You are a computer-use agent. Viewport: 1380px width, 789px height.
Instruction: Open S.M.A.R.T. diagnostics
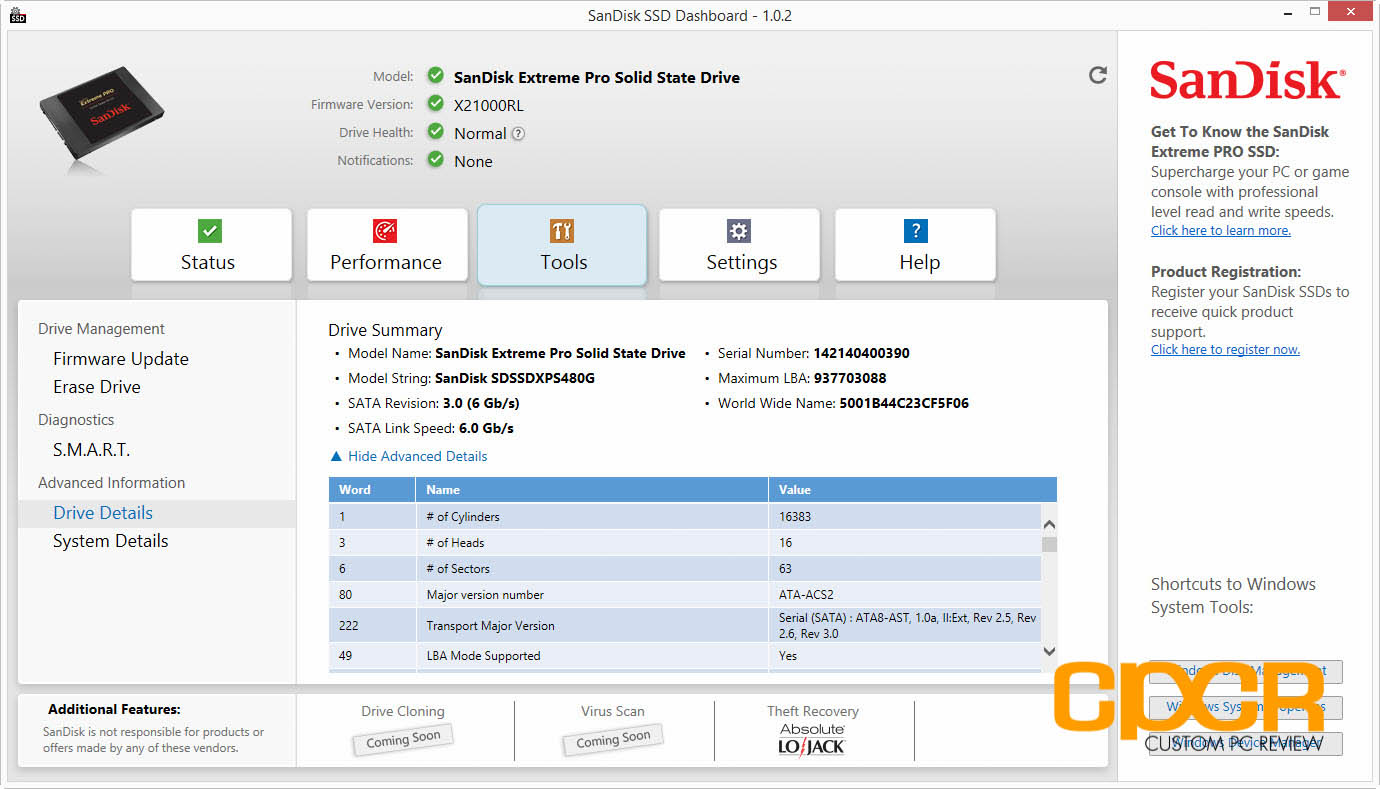click(x=92, y=450)
